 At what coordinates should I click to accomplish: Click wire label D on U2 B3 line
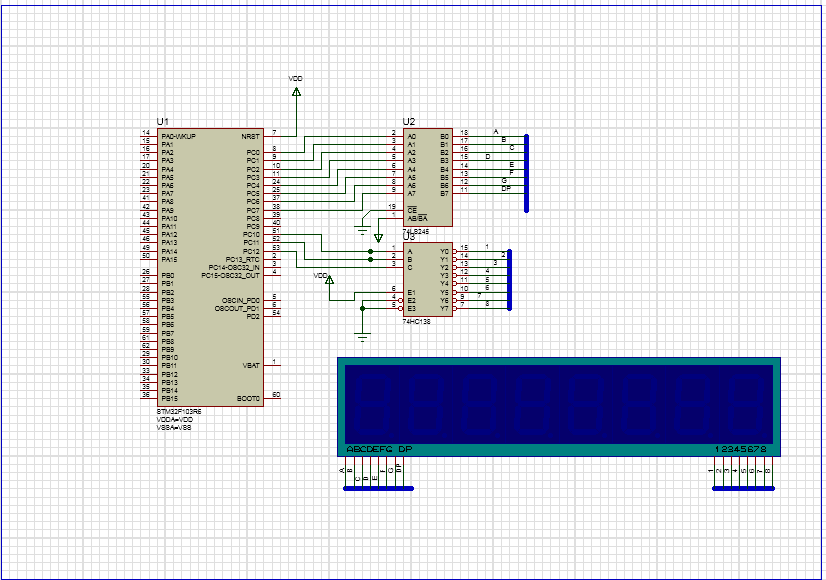[x=488, y=156]
